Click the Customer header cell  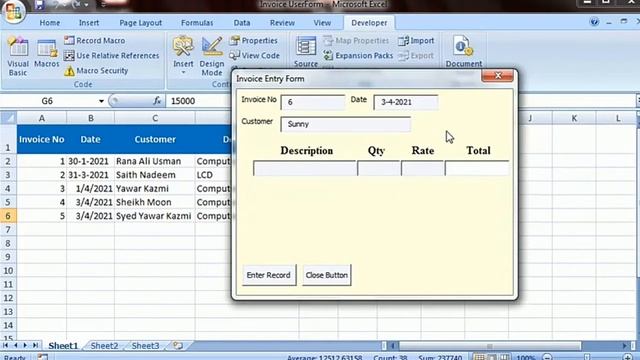[x=155, y=139]
